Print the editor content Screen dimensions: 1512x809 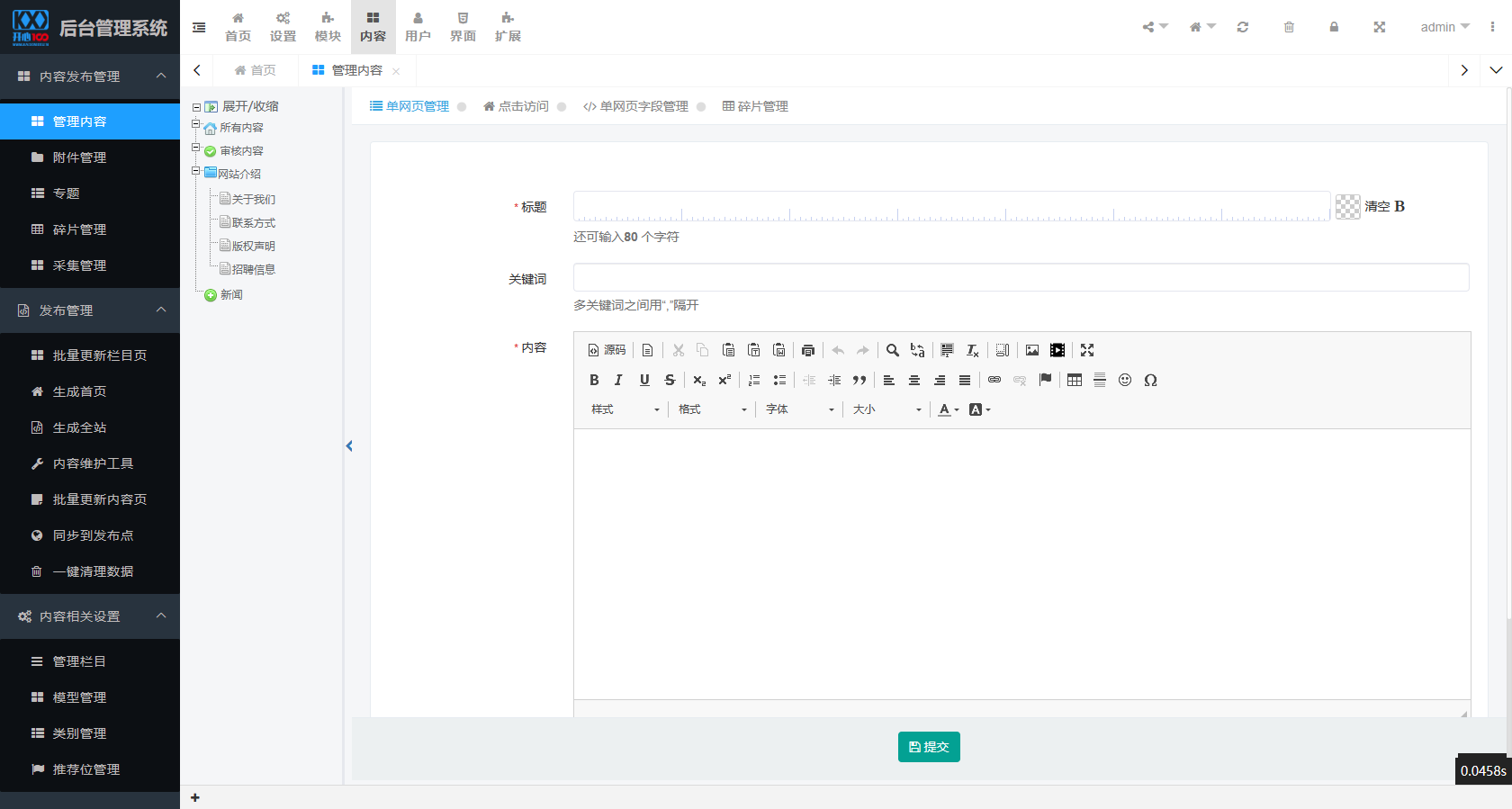click(x=808, y=350)
